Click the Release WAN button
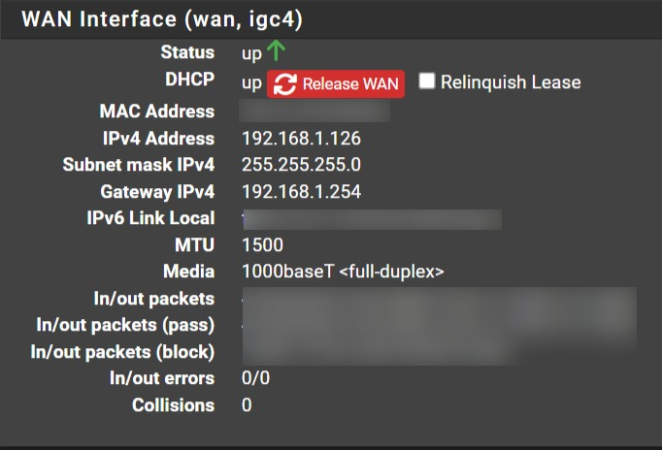Viewport: 662px width, 450px height. tap(336, 84)
